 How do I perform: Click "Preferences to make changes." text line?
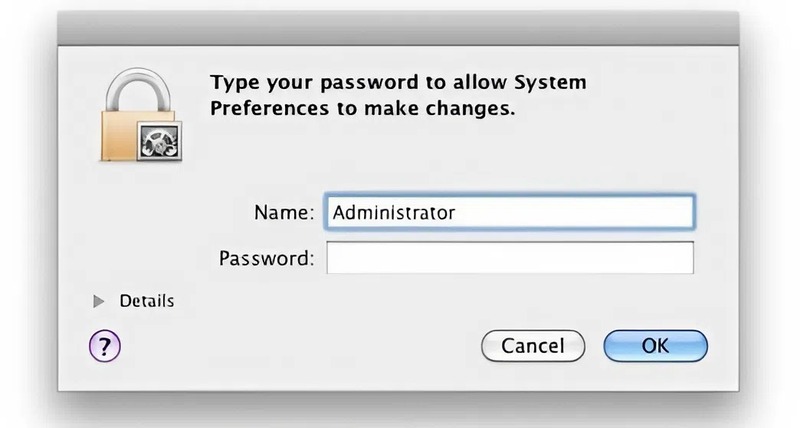[362, 108]
